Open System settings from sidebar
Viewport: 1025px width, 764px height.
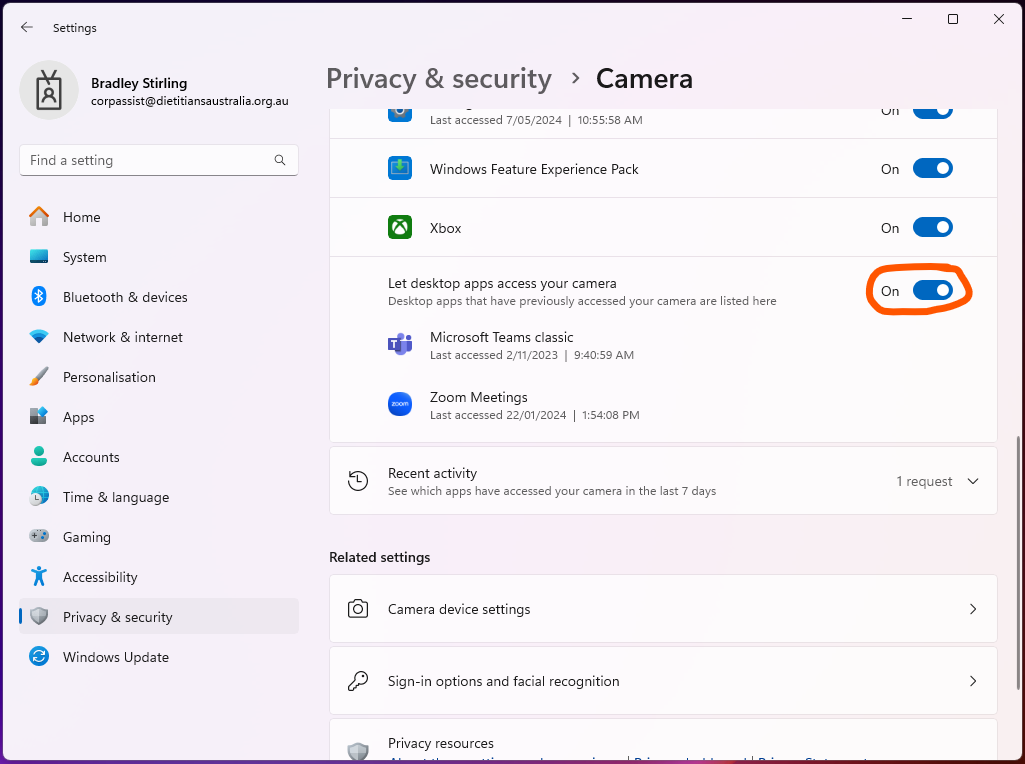38,257
